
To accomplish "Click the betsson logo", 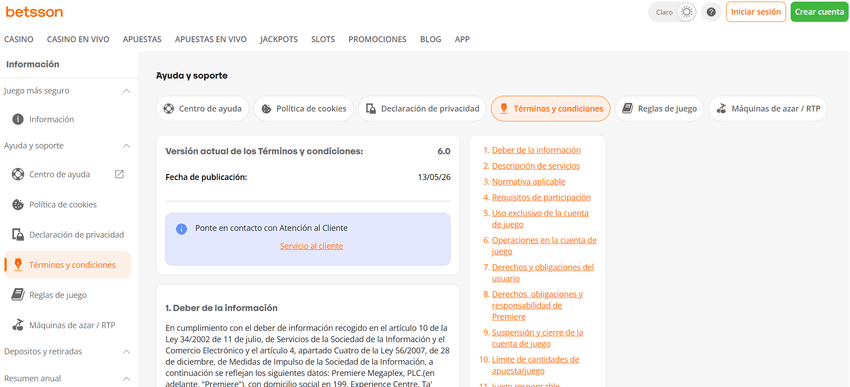I will [34, 12].
